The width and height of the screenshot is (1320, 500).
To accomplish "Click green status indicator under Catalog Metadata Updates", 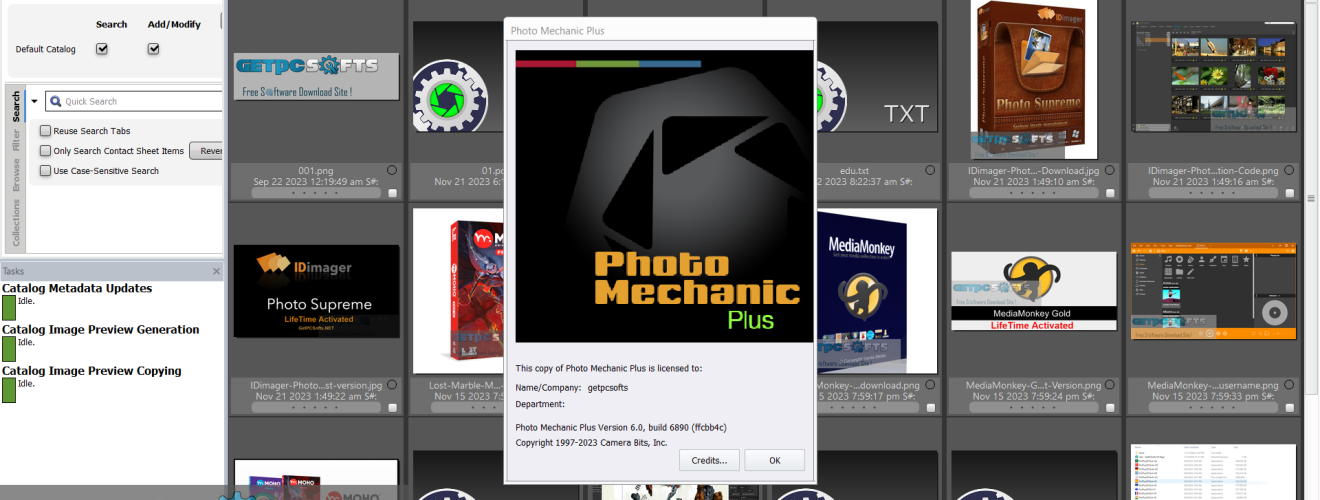I will coord(9,307).
